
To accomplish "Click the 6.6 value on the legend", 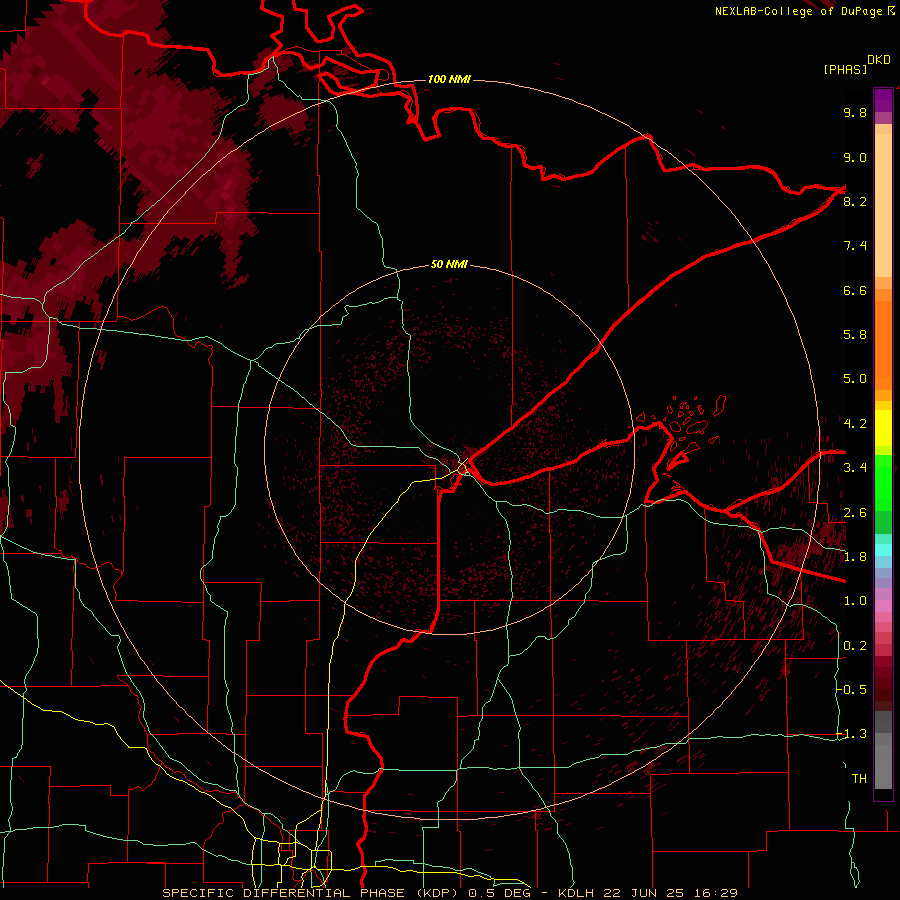I will [855, 290].
